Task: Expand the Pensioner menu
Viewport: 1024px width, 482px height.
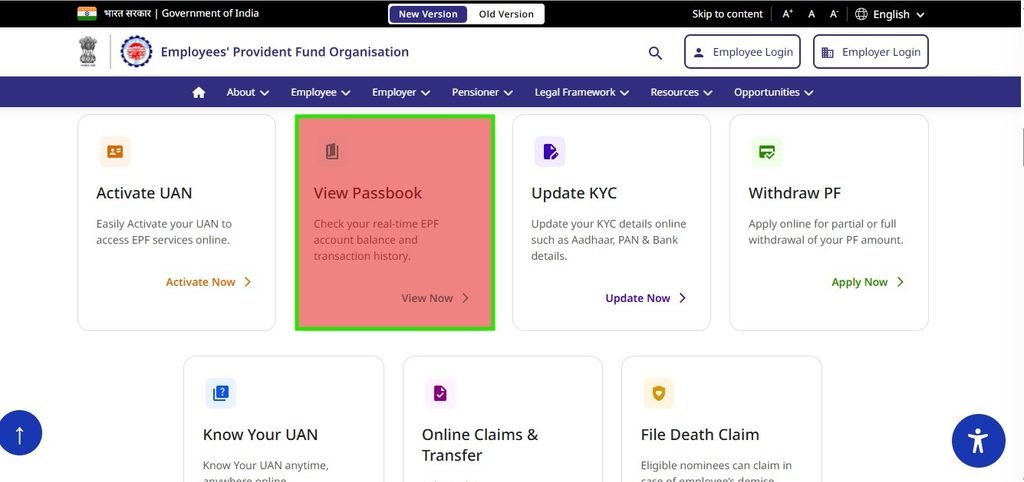Action: tap(482, 92)
